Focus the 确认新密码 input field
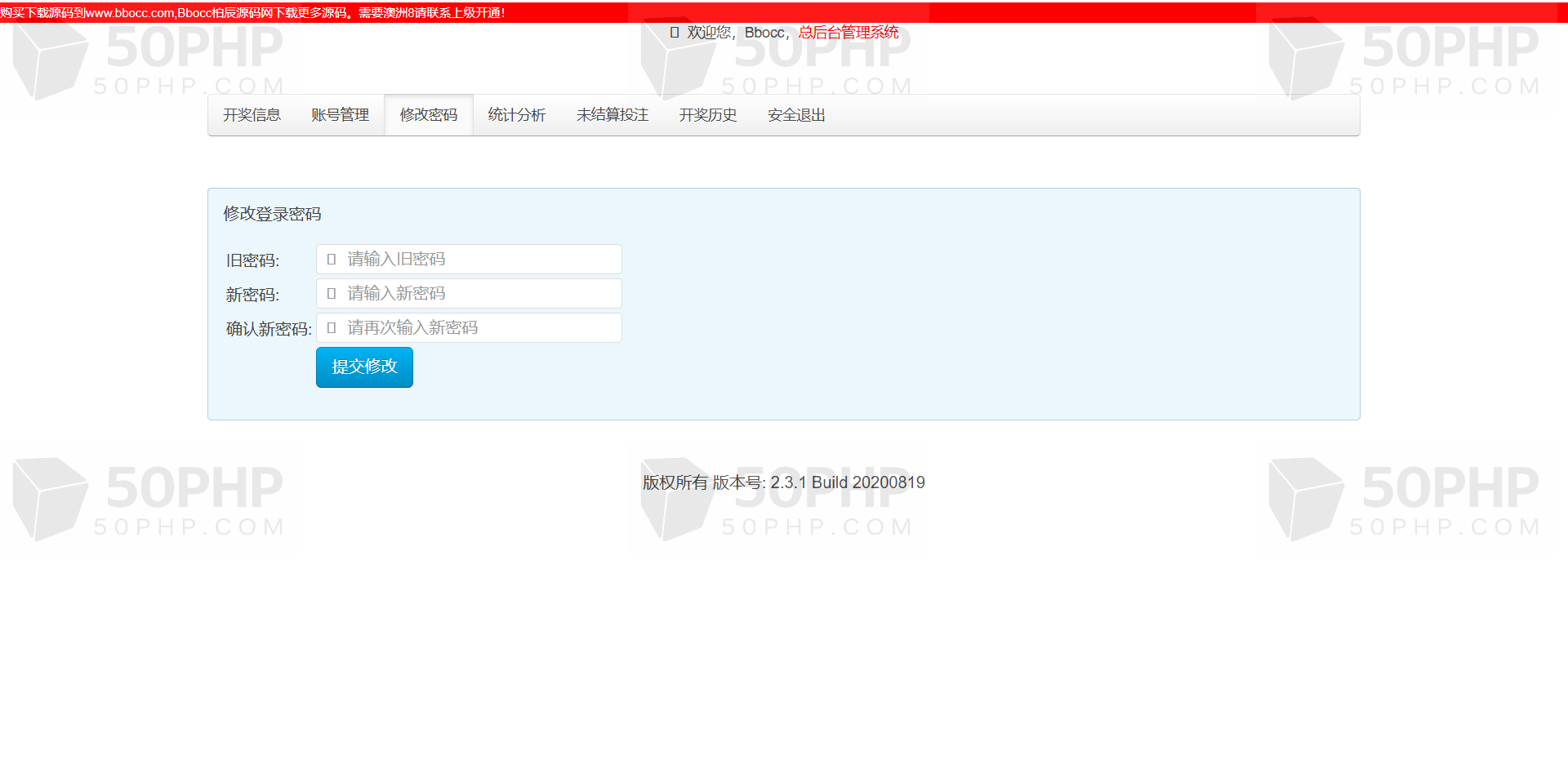This screenshot has width=1568, height=760. pyautogui.click(x=469, y=328)
